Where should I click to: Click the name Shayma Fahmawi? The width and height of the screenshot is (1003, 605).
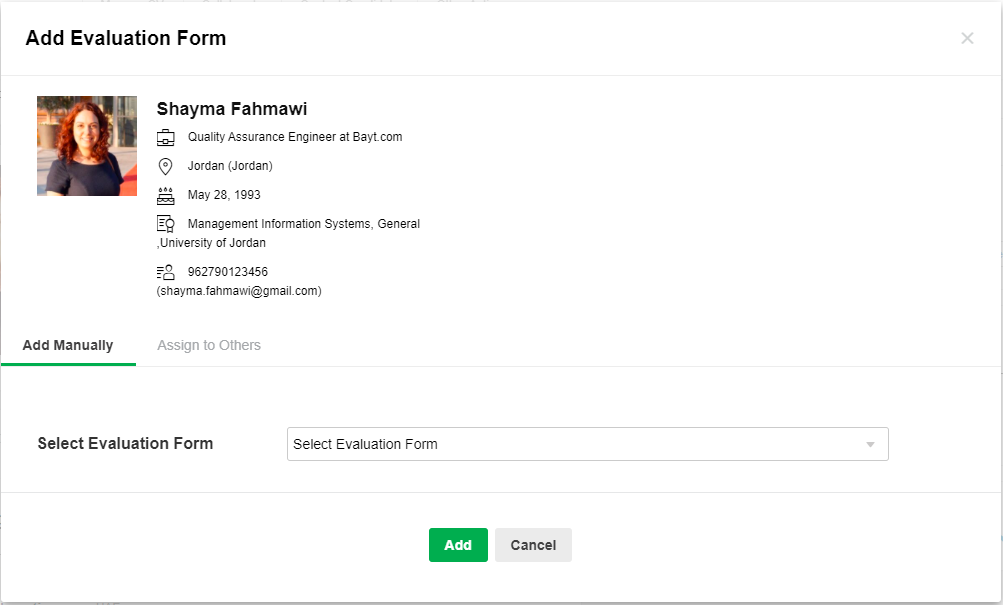pos(232,109)
